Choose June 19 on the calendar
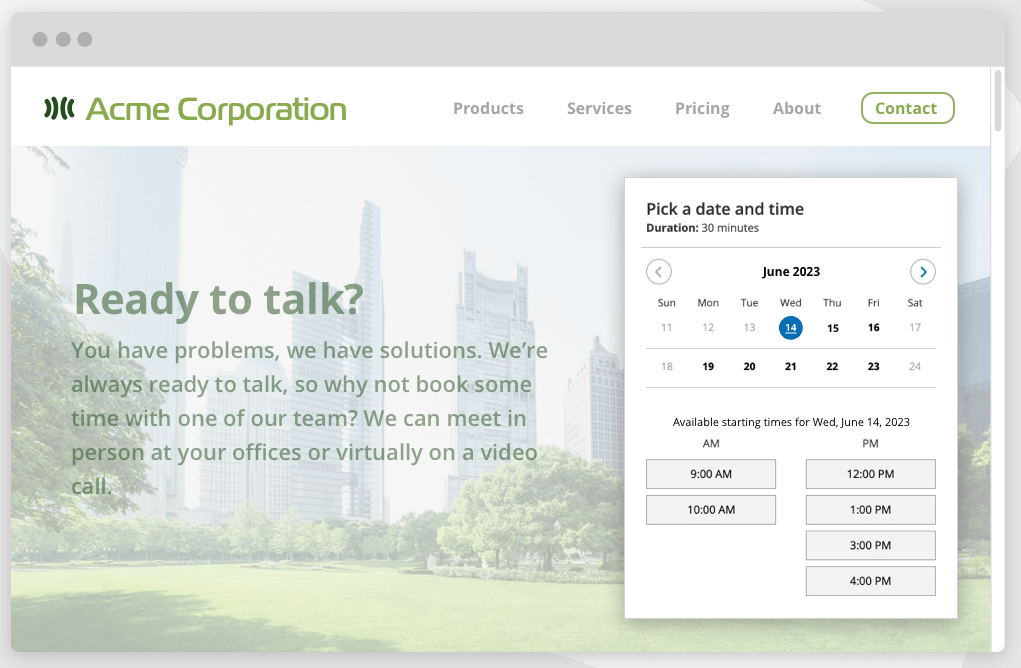1021x668 pixels. (708, 367)
